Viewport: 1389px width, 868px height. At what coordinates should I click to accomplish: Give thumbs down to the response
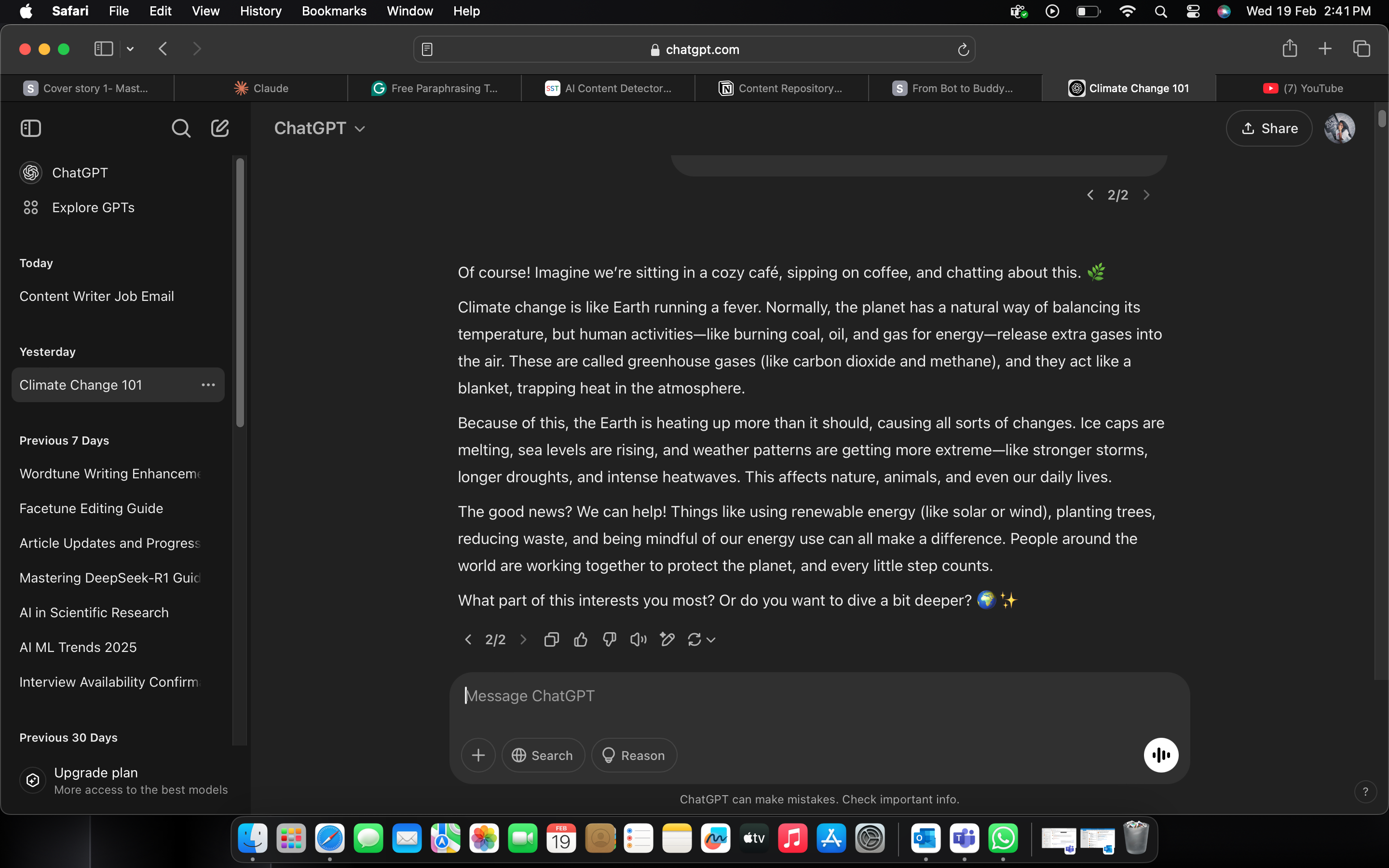pyautogui.click(x=610, y=639)
